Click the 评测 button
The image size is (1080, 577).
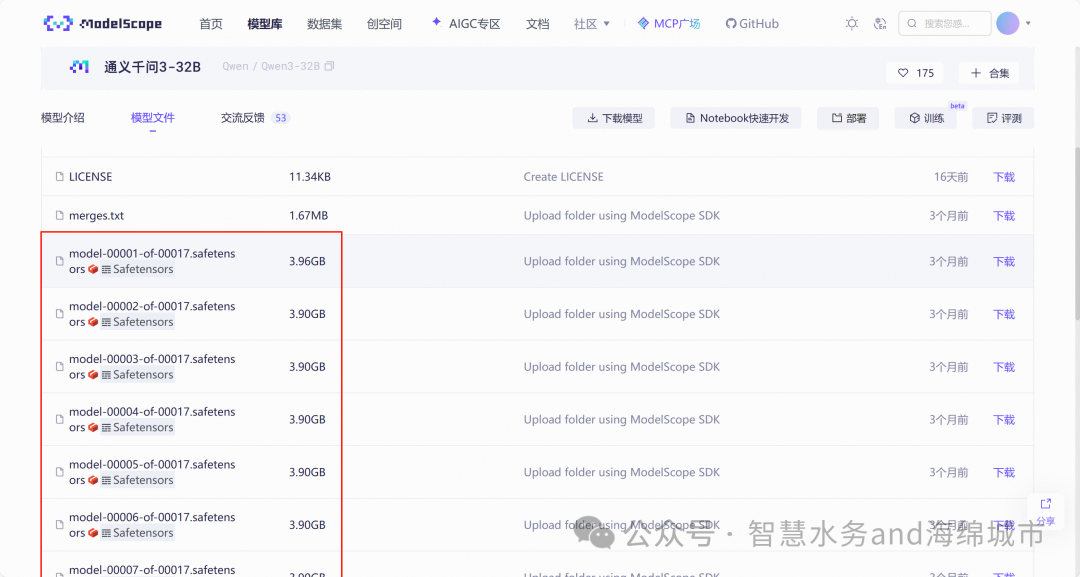click(x=1003, y=118)
